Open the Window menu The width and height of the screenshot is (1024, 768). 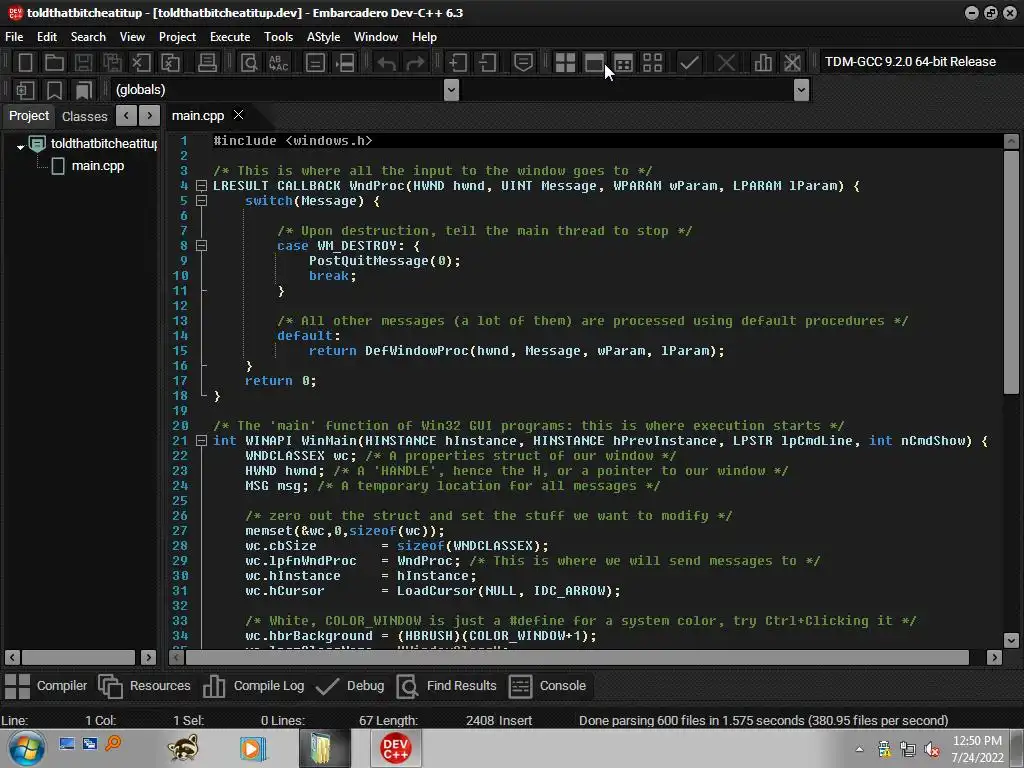[x=376, y=37]
